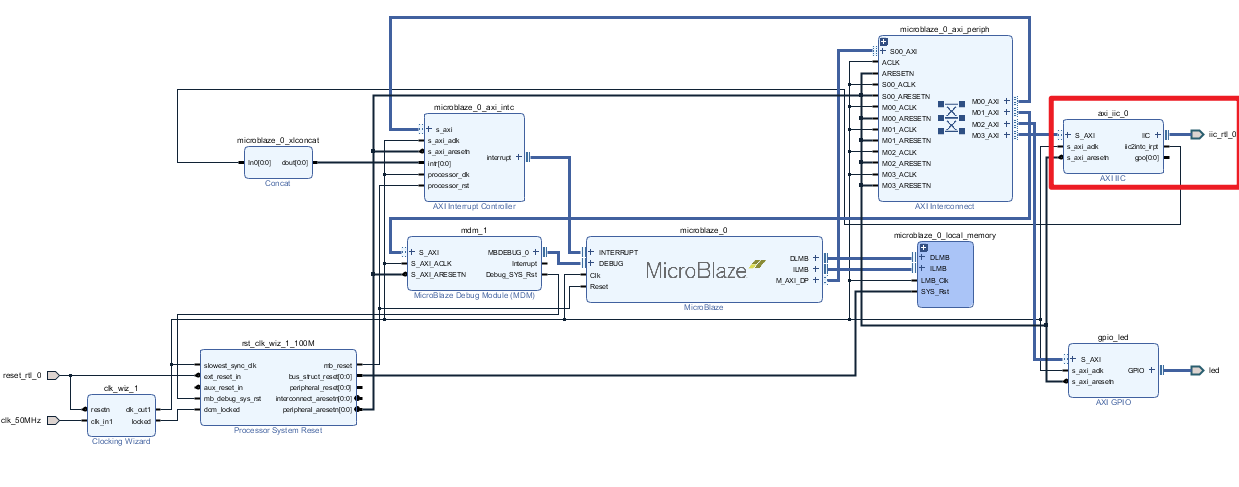Screen dimensions: 1239x487
Task: Select the peripheral_aresetn[0:0] output pin
Action: click(x=318, y=409)
